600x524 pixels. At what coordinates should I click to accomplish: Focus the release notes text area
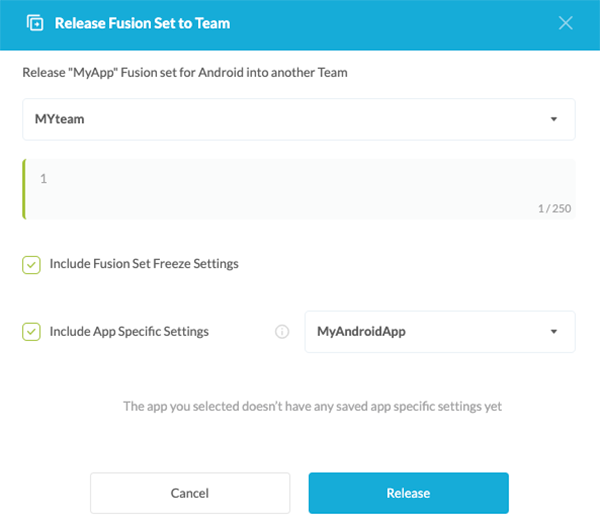coord(300,188)
